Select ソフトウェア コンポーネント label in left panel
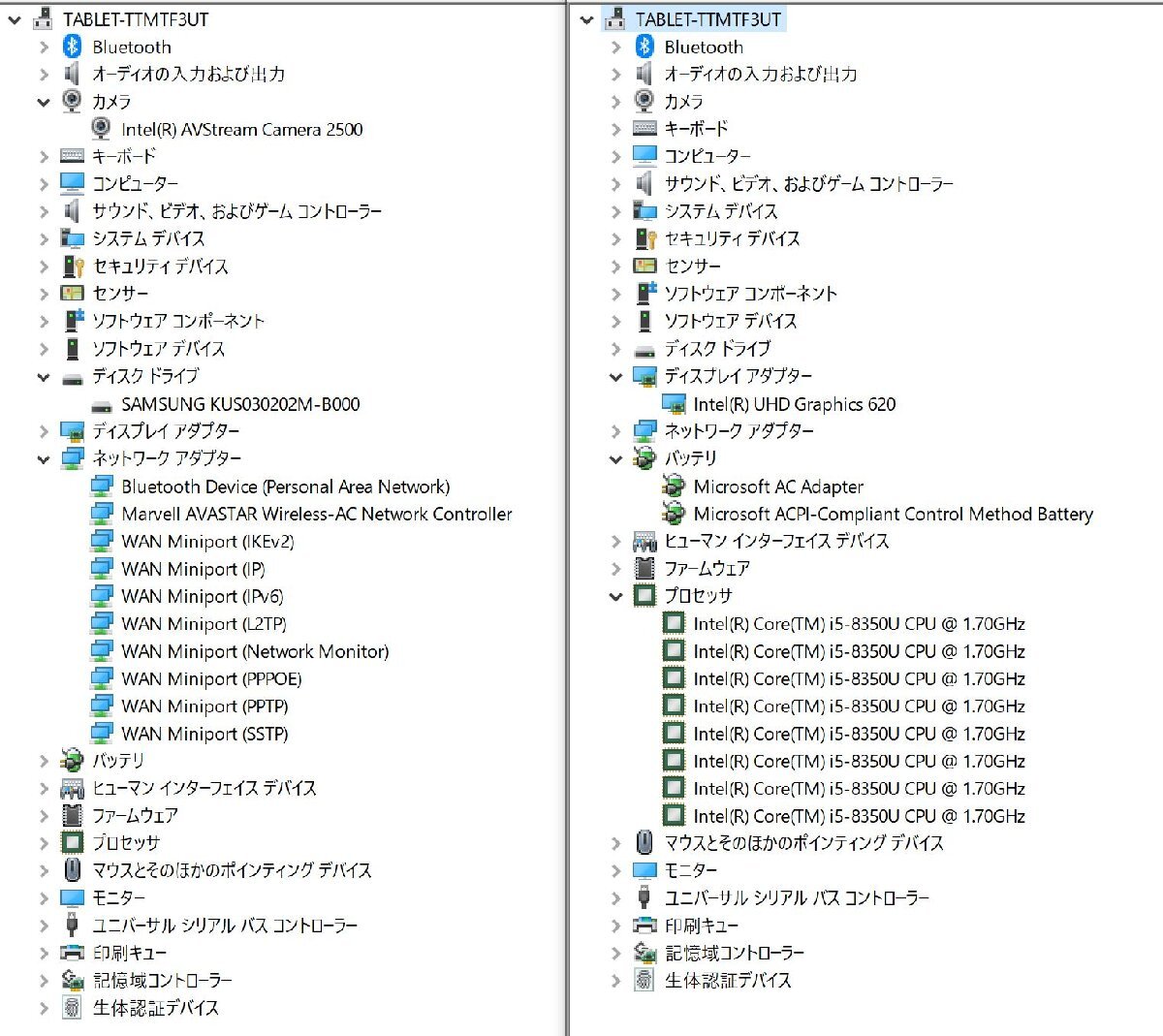The height and width of the screenshot is (1036, 1163). [x=178, y=321]
